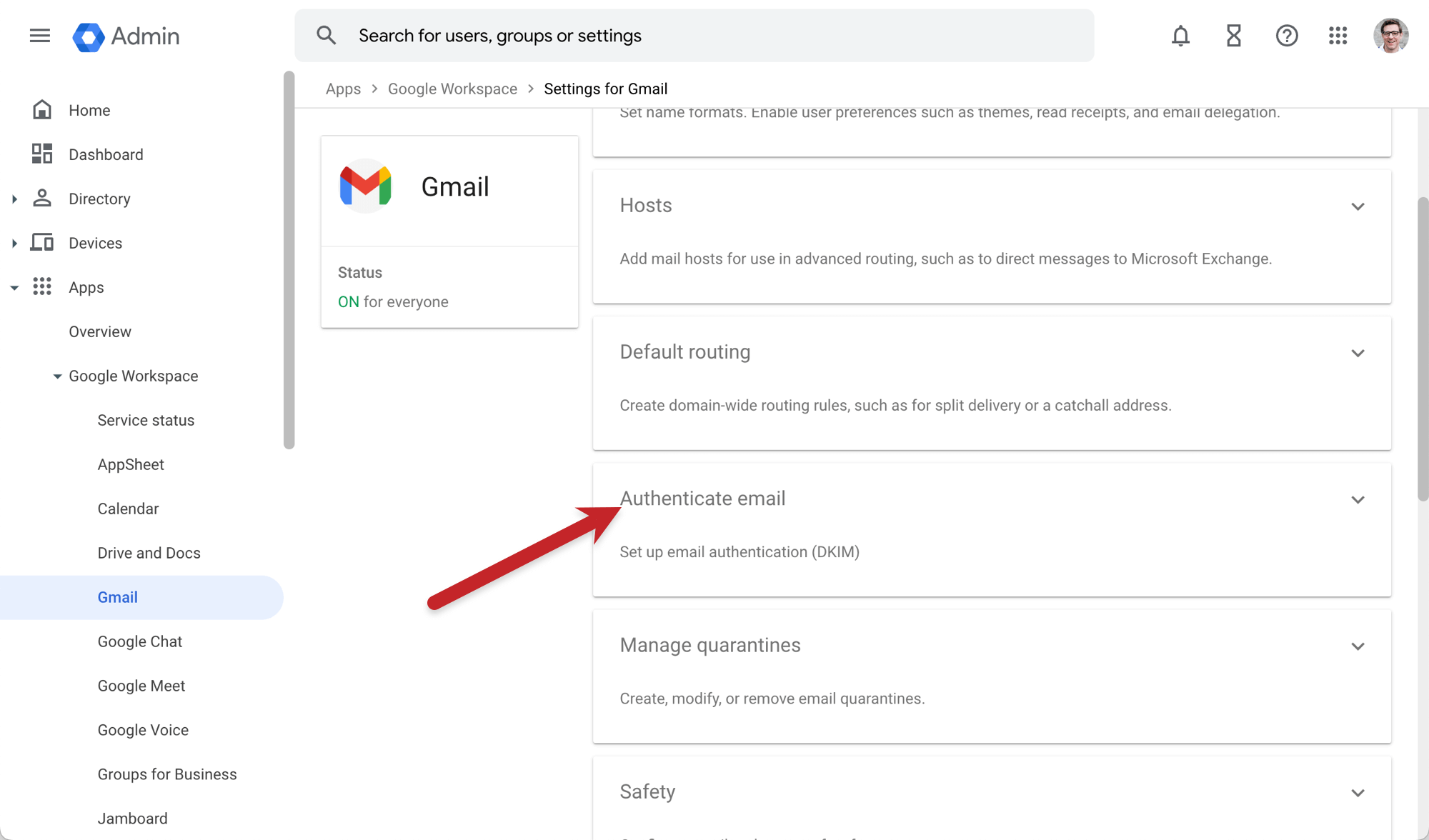Expand the Directory tree arrow
1429x840 pixels.
click(x=14, y=199)
